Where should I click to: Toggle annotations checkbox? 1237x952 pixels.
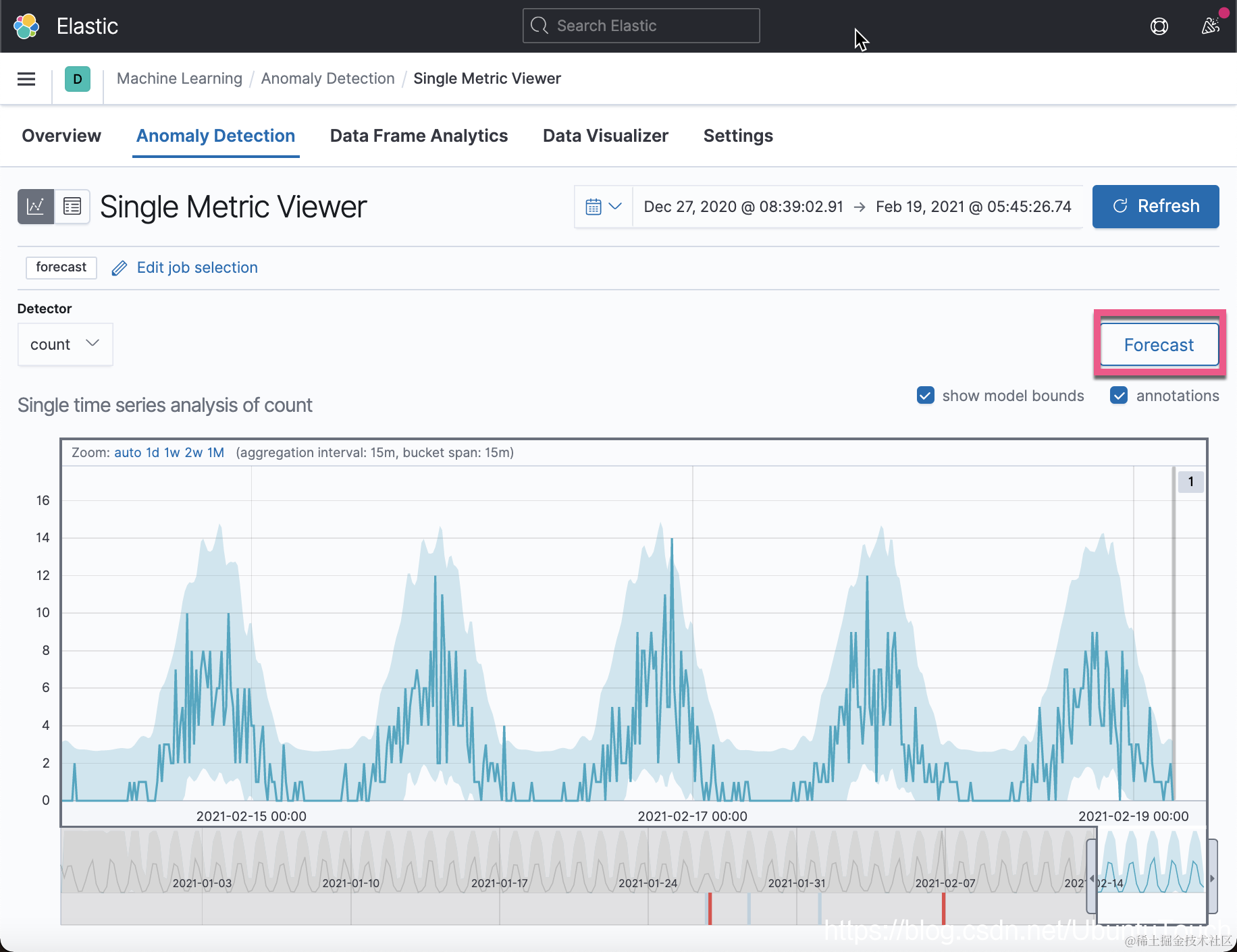tap(1119, 396)
